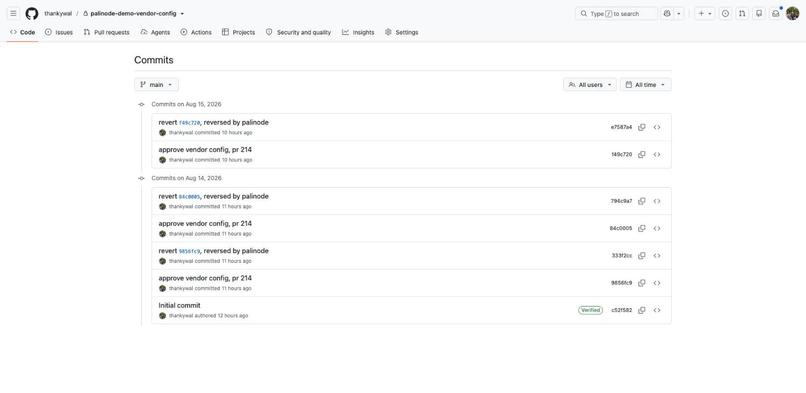Image resolution: width=806 pixels, height=393 pixels.
Task: Open repositories icon in the header
Action: (x=759, y=13)
